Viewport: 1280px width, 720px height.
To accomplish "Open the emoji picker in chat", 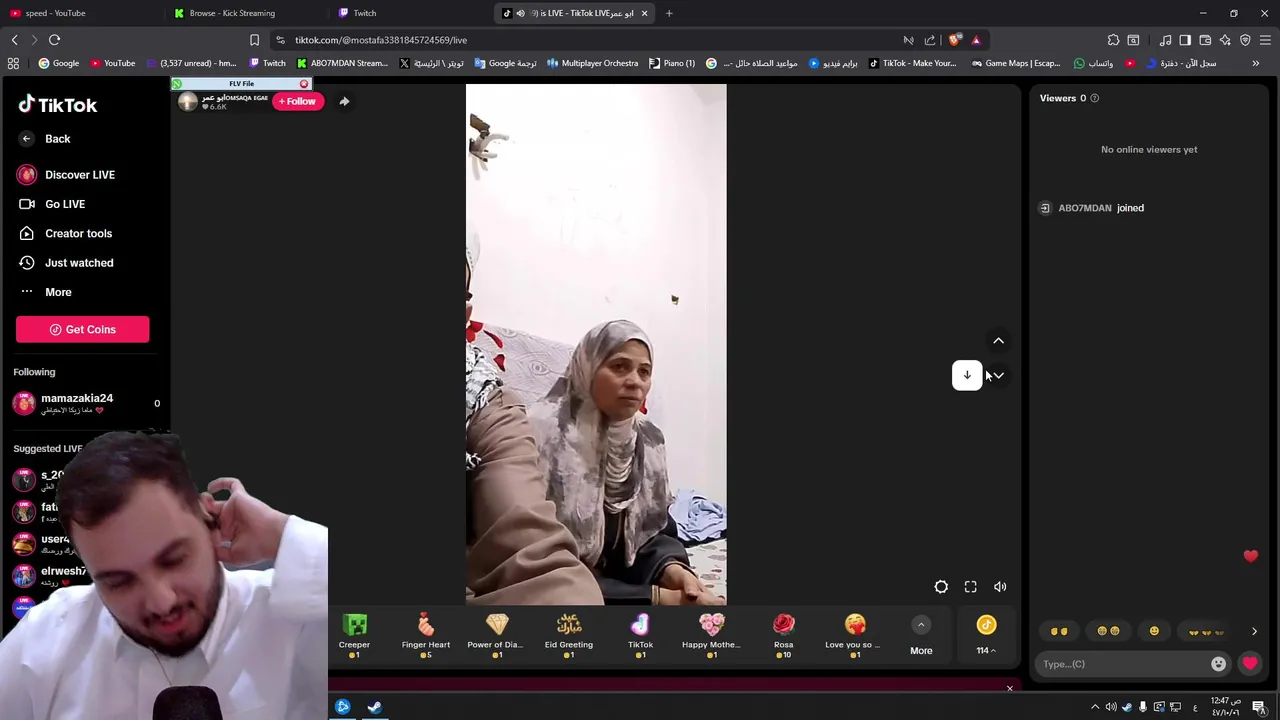I will pos(1218,664).
